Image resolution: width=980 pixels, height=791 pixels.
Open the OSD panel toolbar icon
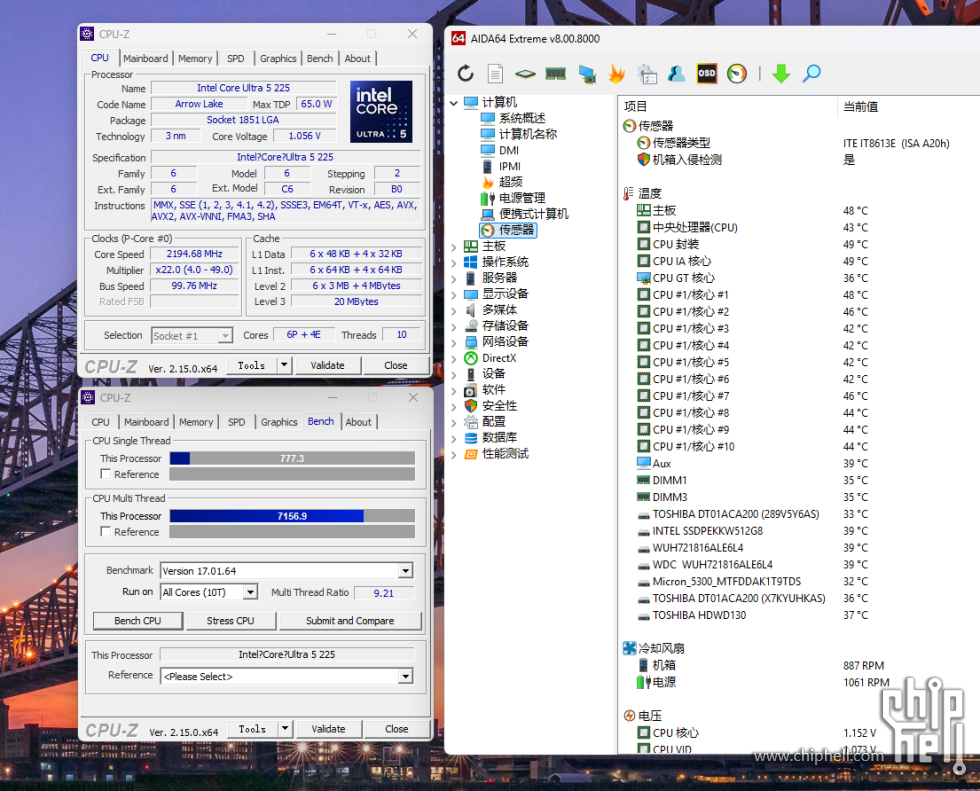[706, 73]
